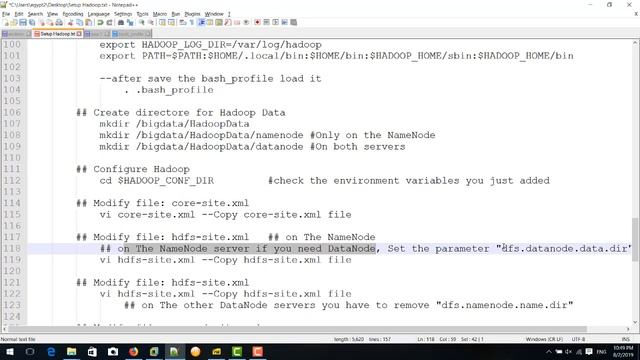The height and width of the screenshot is (360, 640).
Task: Open the Run menu
Action: (x=176, y=14)
